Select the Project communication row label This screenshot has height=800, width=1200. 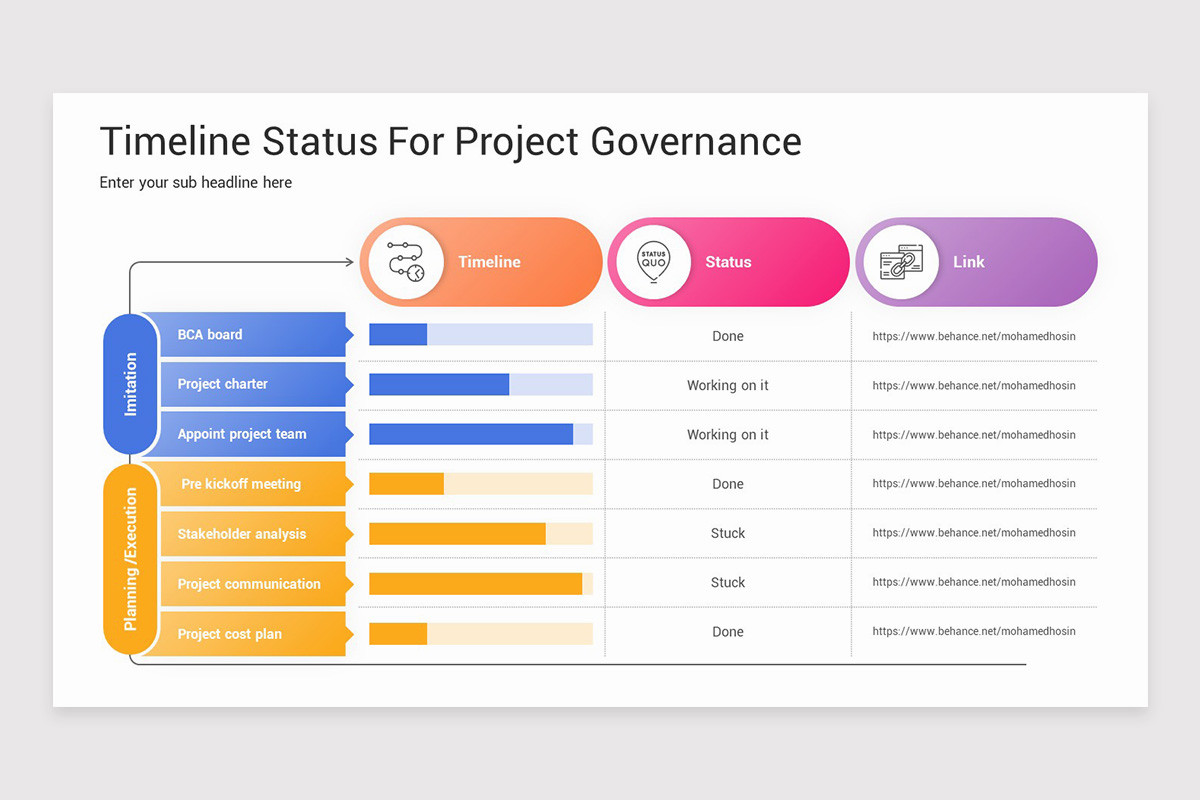(x=248, y=584)
